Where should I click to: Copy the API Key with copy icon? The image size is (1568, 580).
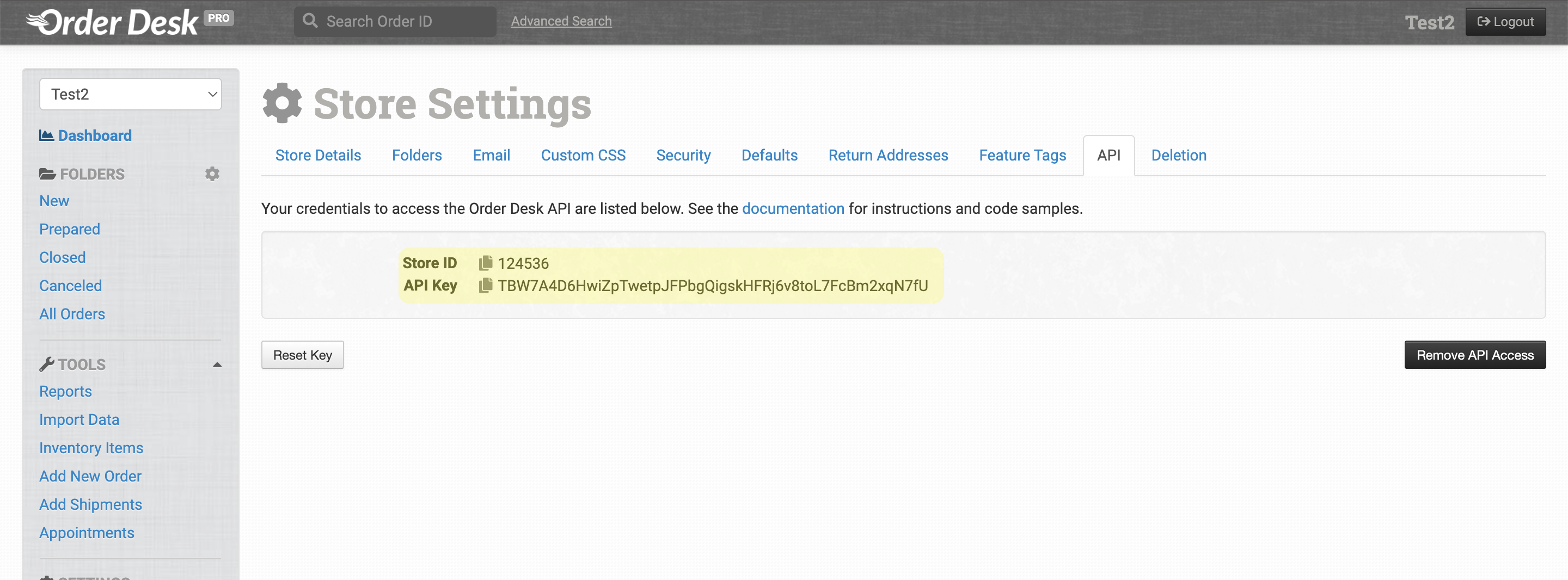point(485,286)
